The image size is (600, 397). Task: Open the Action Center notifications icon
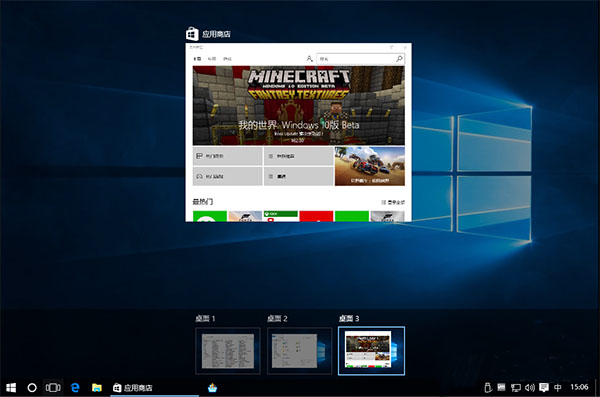click(544, 388)
